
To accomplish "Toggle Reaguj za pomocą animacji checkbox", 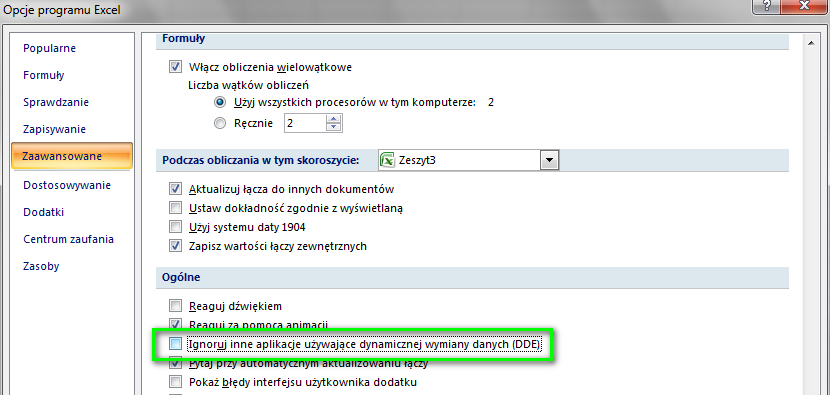I will (x=175, y=323).
